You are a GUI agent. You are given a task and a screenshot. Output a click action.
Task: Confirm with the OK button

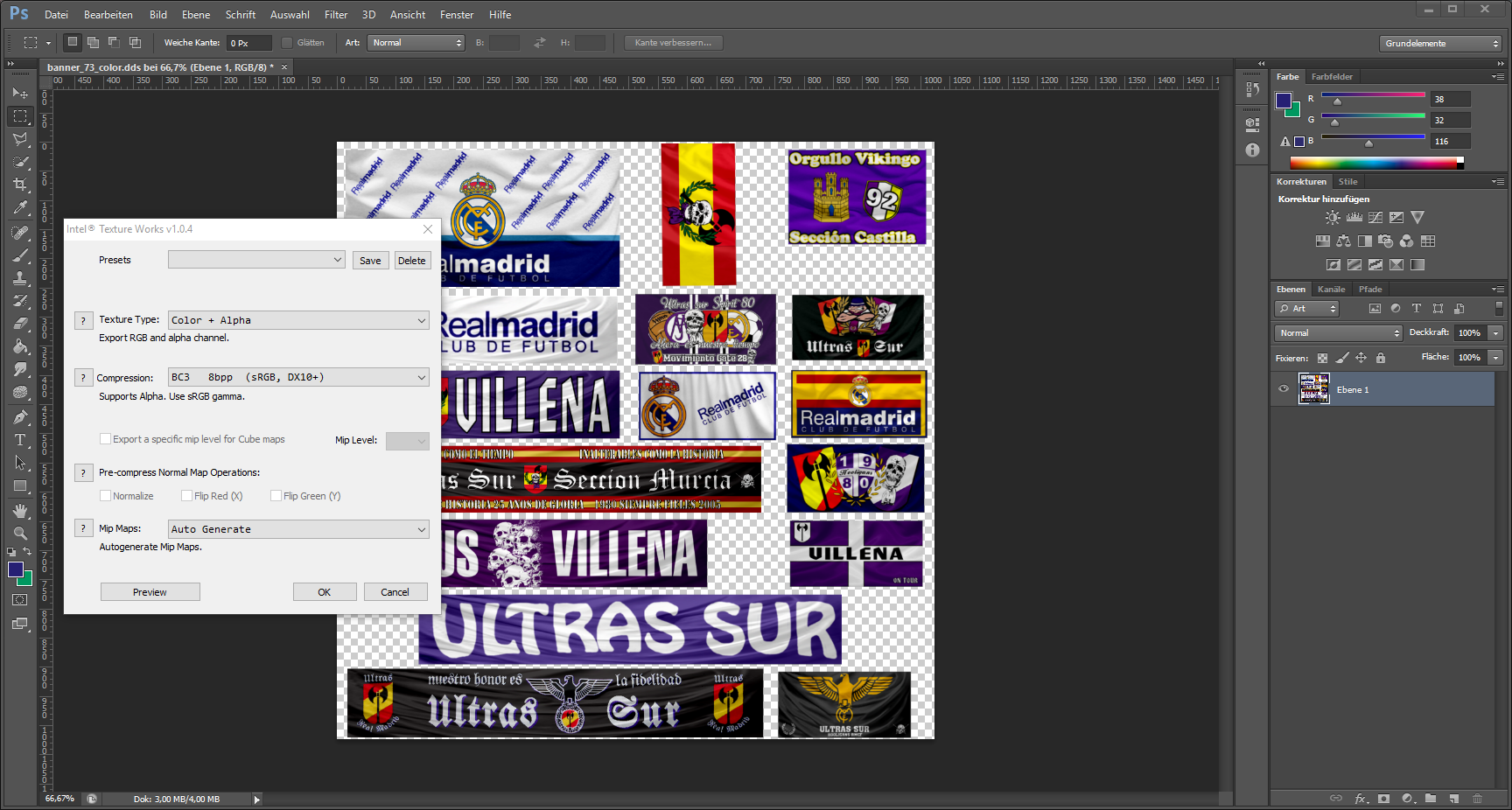(x=325, y=592)
